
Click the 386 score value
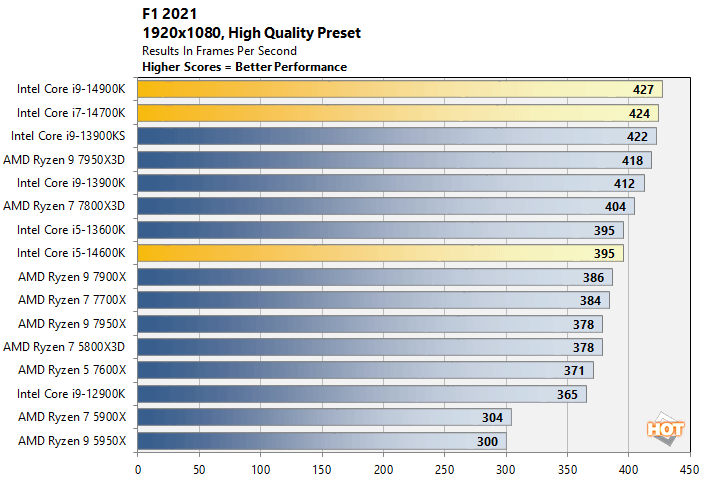pyautogui.click(x=593, y=278)
